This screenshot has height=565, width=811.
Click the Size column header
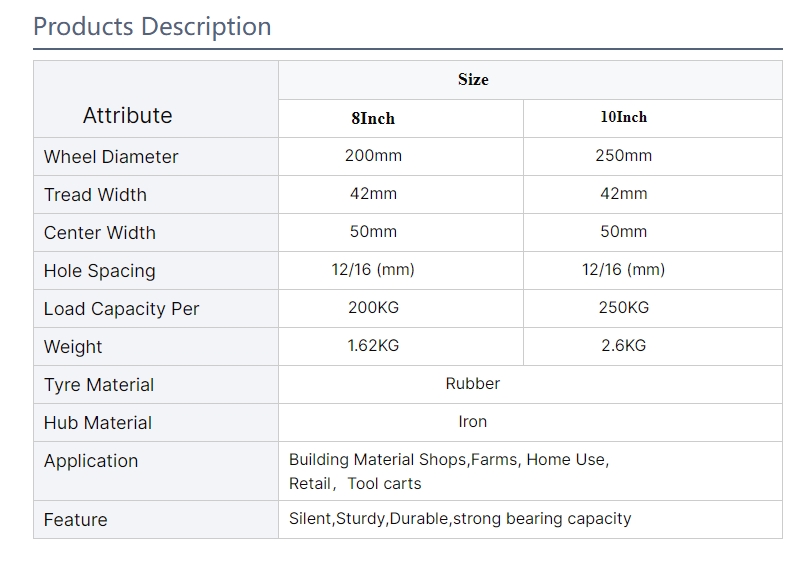pyautogui.click(x=473, y=80)
